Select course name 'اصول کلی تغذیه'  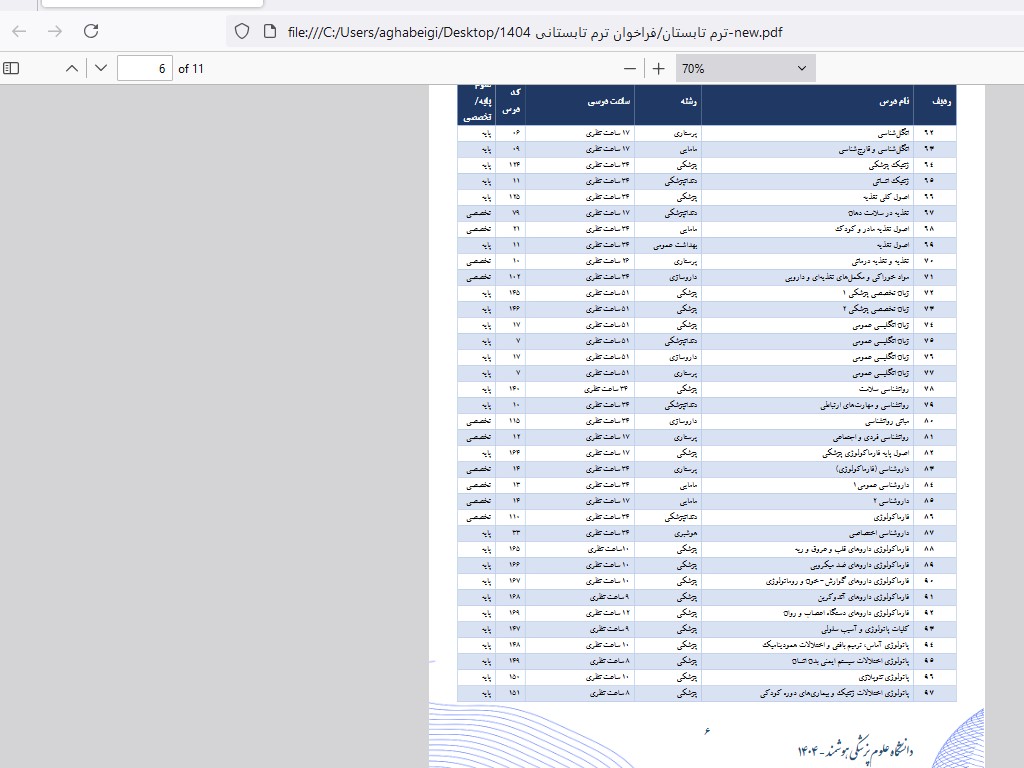coord(886,197)
